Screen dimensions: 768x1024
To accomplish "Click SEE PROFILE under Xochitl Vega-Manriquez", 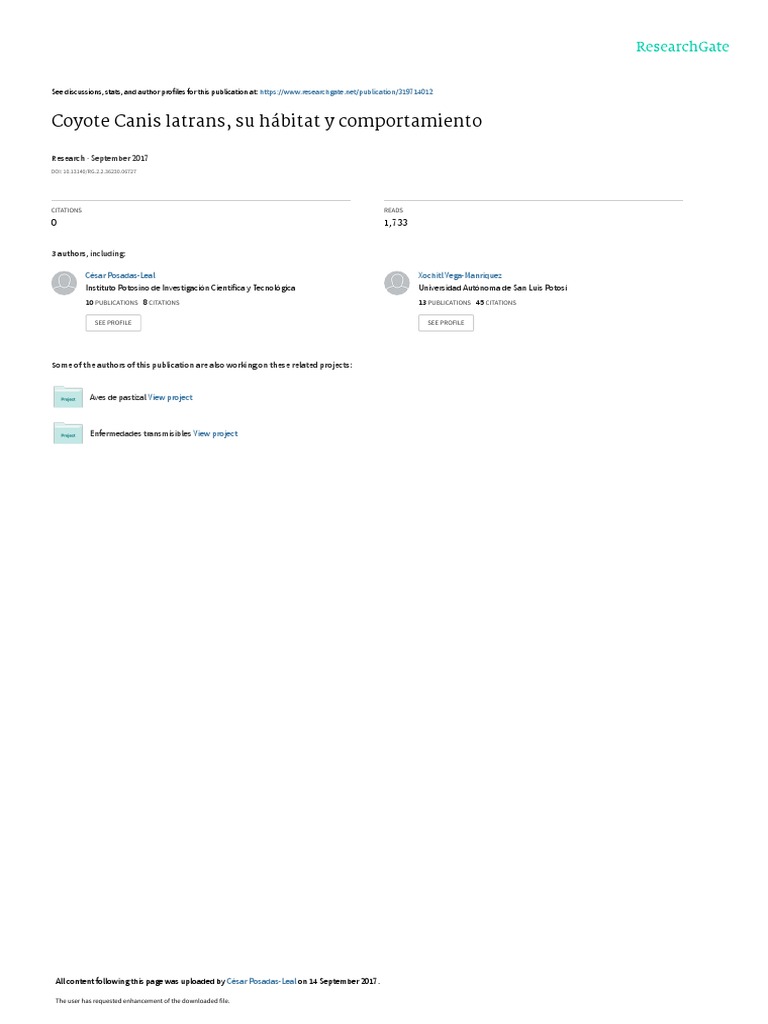I will tap(446, 323).
